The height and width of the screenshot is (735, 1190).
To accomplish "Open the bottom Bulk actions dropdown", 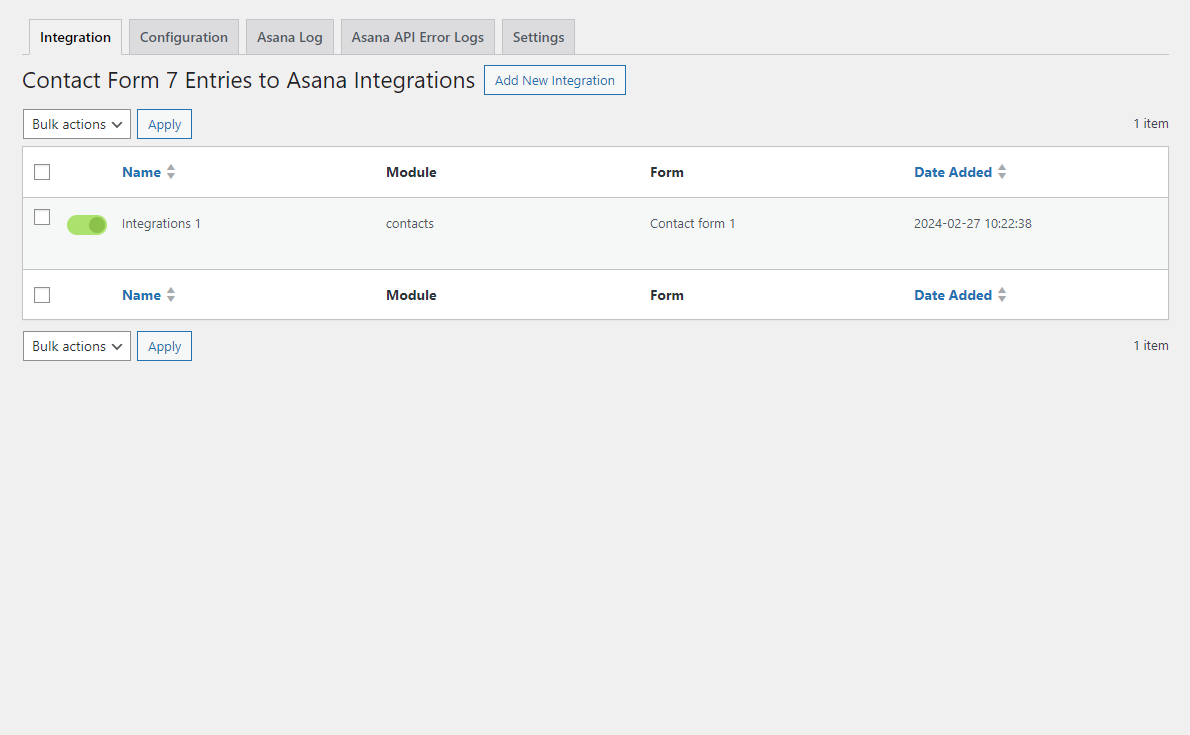I will click(77, 346).
